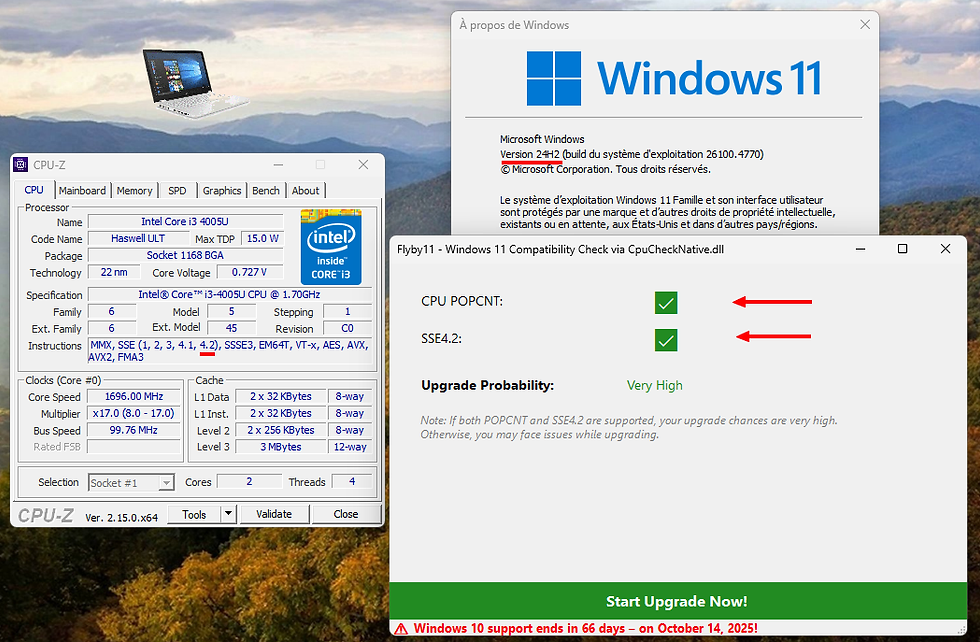Open the SPD tab
This screenshot has width=980, height=642.
point(177,191)
